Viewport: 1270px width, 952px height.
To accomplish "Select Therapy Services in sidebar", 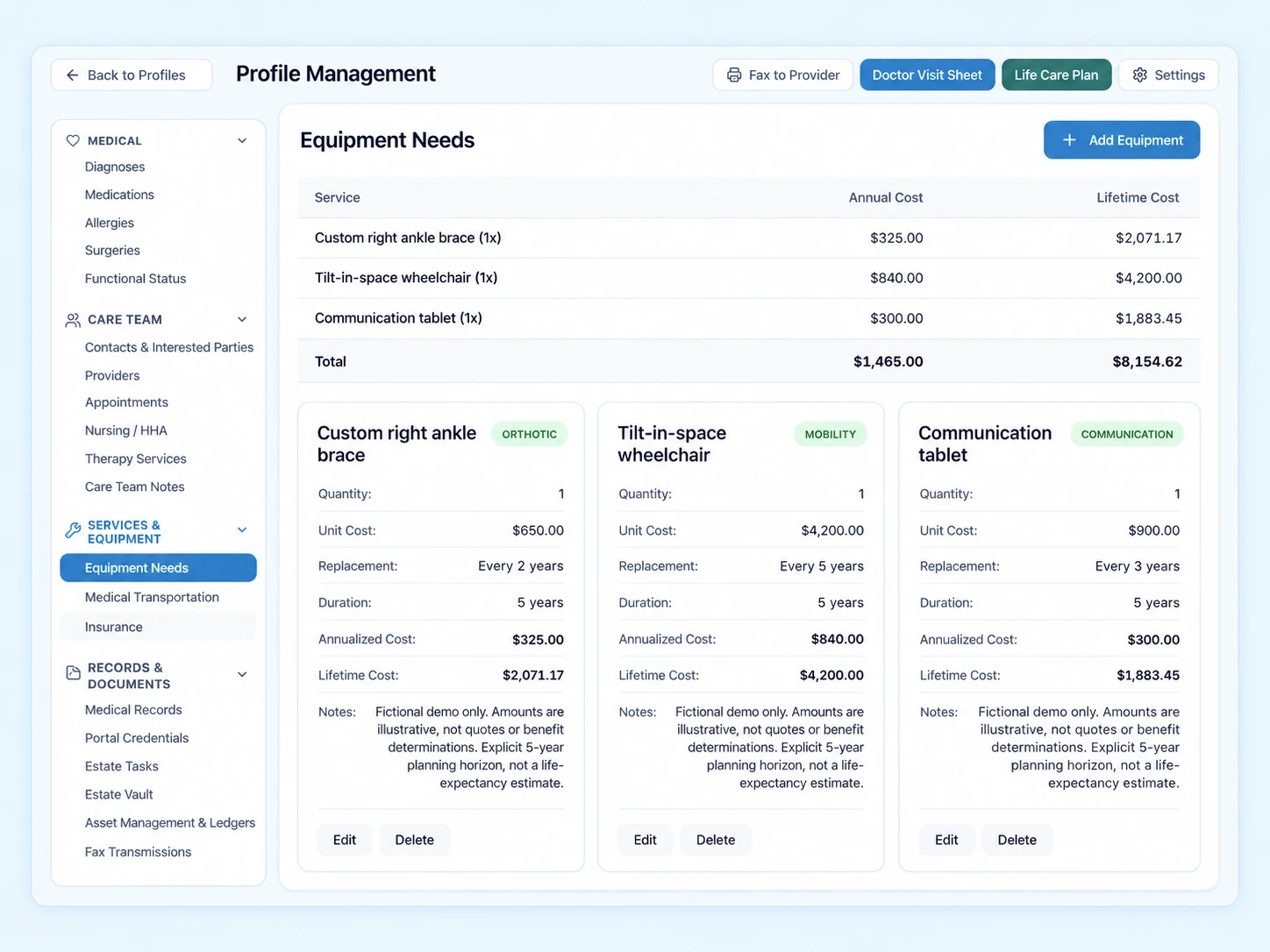I will pyautogui.click(x=136, y=458).
